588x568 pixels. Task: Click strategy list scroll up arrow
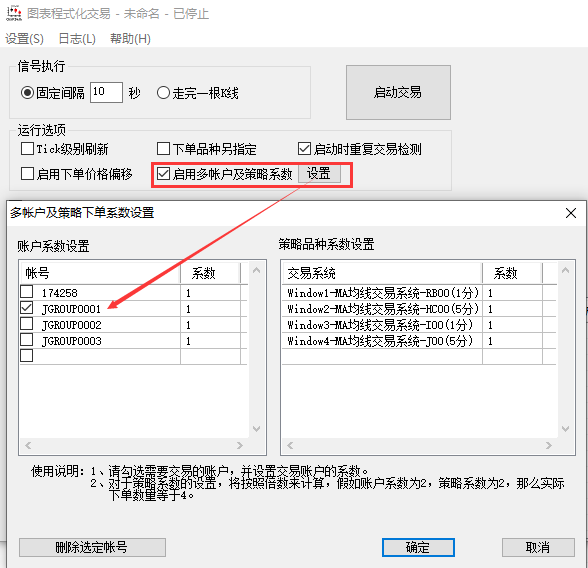[566, 270]
